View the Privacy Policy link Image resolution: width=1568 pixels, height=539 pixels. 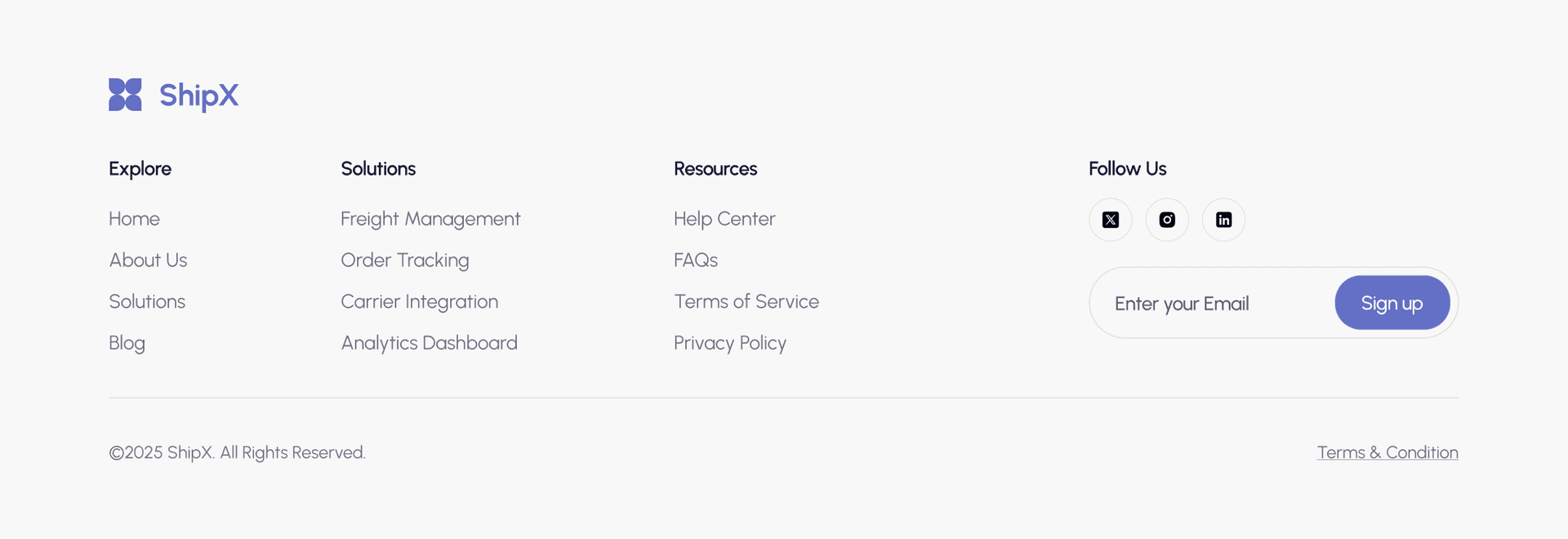[x=730, y=343]
